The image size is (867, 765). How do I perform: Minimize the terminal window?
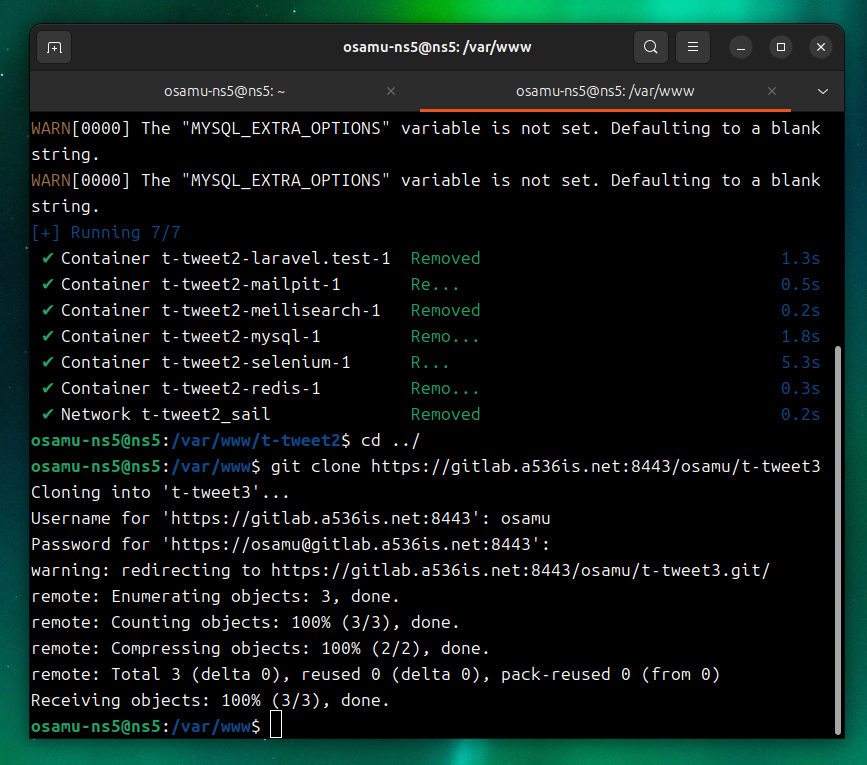(x=740, y=47)
